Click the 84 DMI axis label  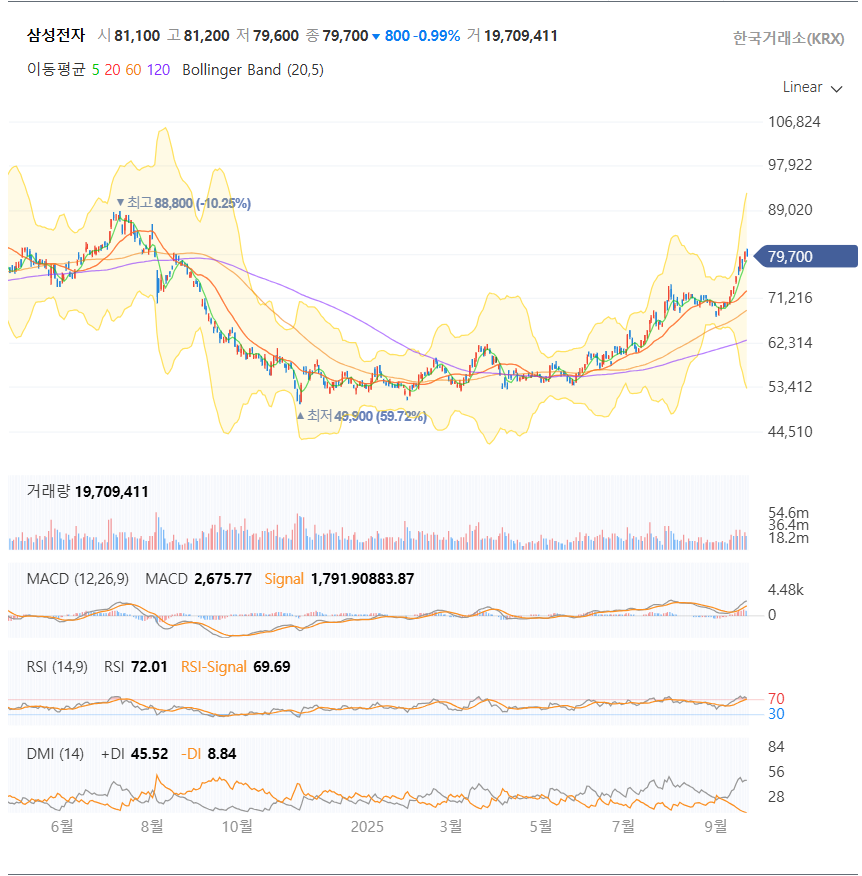coord(776,747)
